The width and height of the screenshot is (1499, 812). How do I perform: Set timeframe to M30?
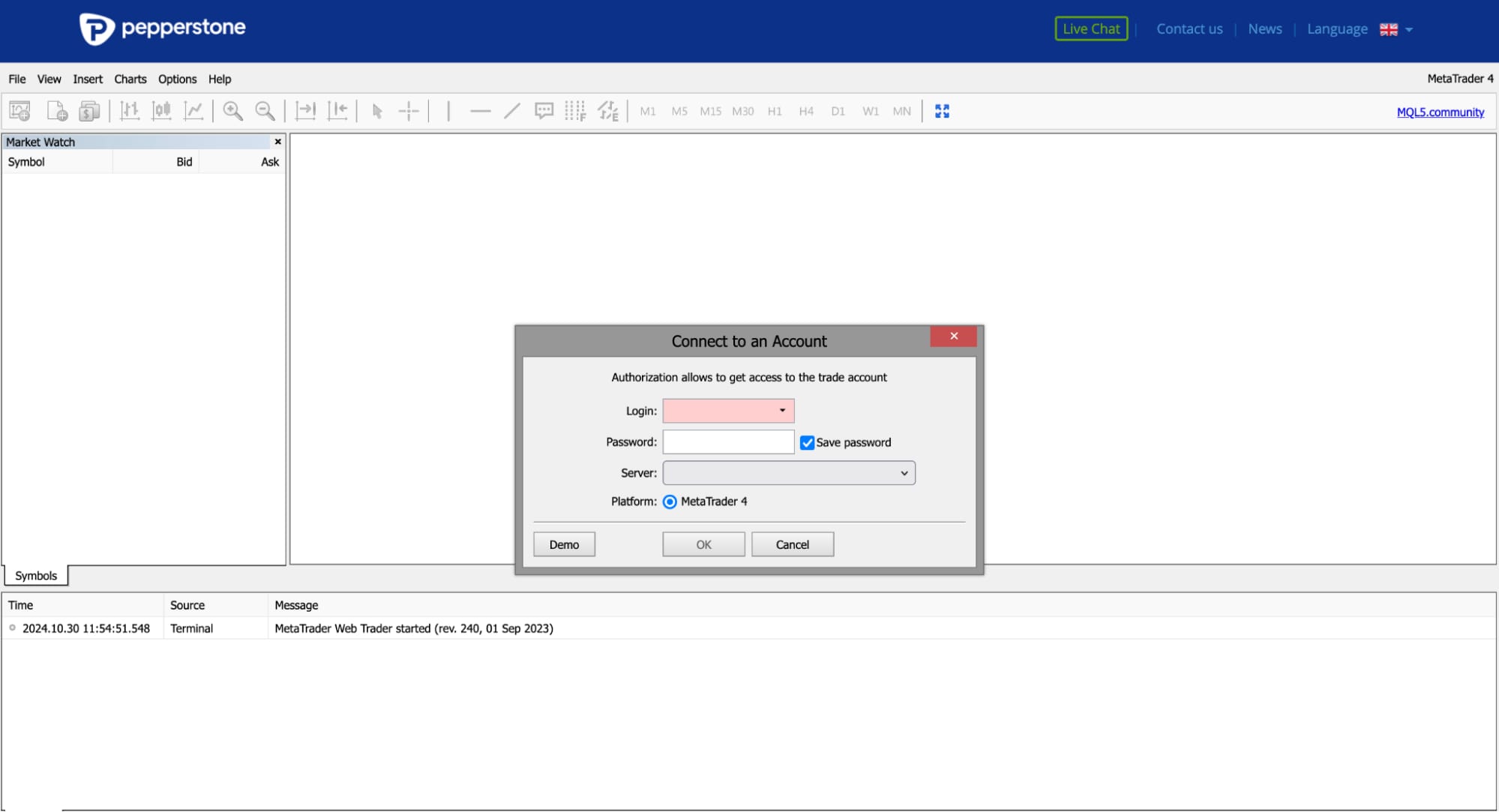[x=742, y=111]
